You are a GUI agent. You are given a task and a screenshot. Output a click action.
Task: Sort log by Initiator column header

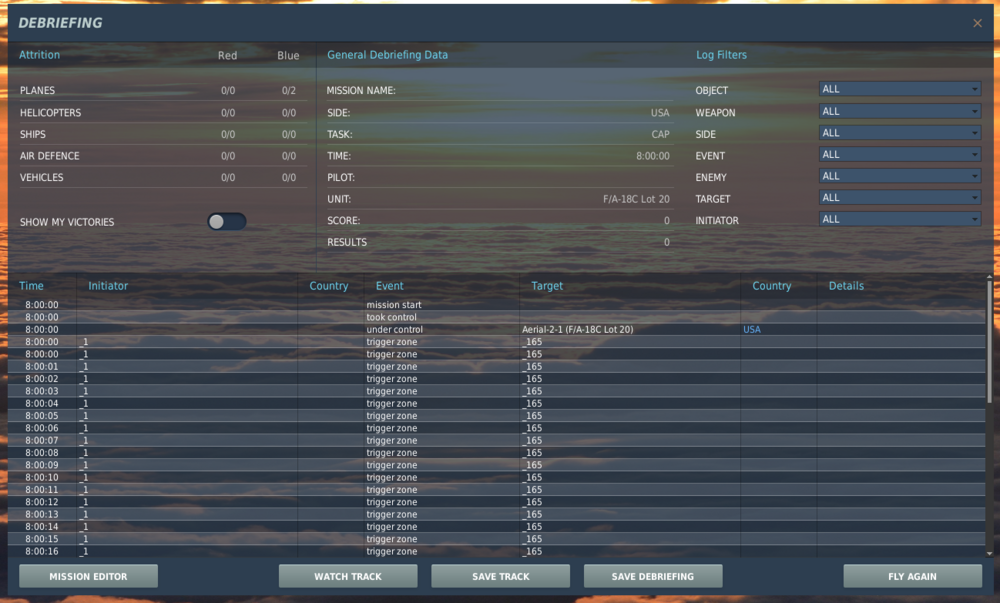[x=108, y=286]
